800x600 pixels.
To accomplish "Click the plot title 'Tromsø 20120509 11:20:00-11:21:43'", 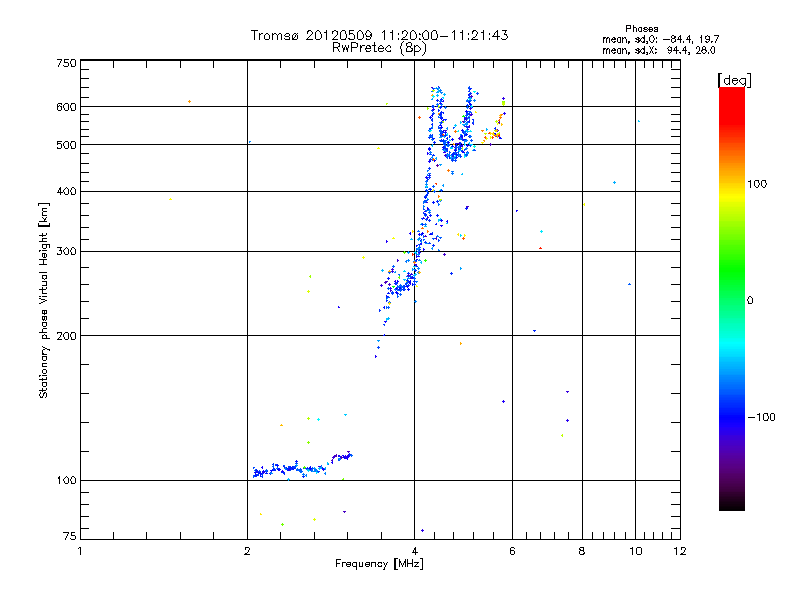I will tap(379, 35).
